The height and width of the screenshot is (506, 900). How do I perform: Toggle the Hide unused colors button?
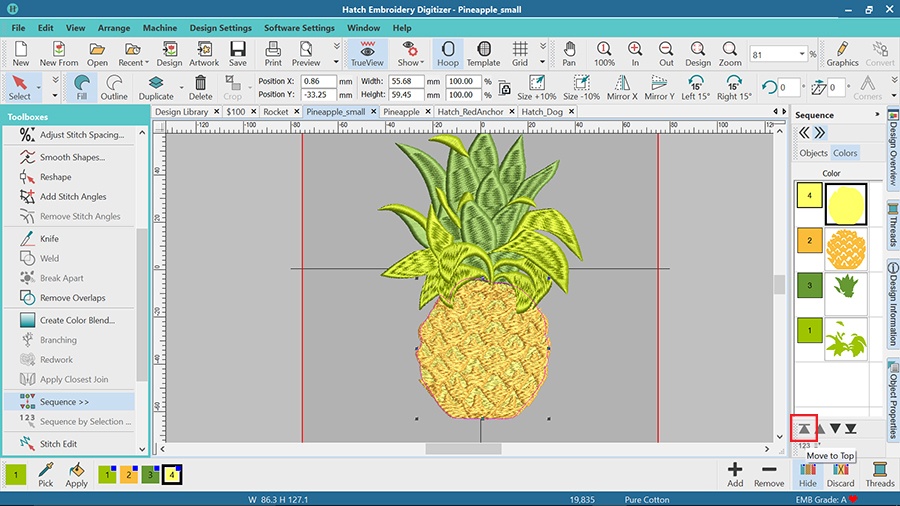[807, 473]
